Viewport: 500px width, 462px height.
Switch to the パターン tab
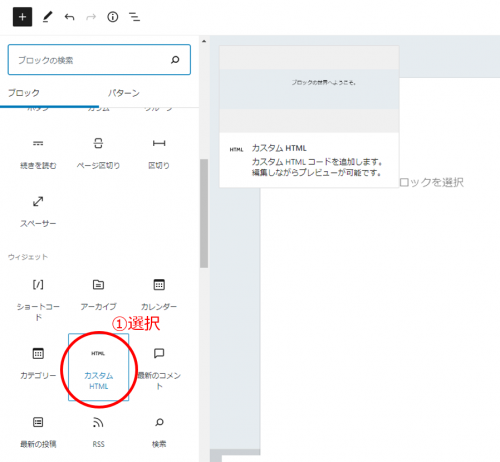(x=124, y=93)
